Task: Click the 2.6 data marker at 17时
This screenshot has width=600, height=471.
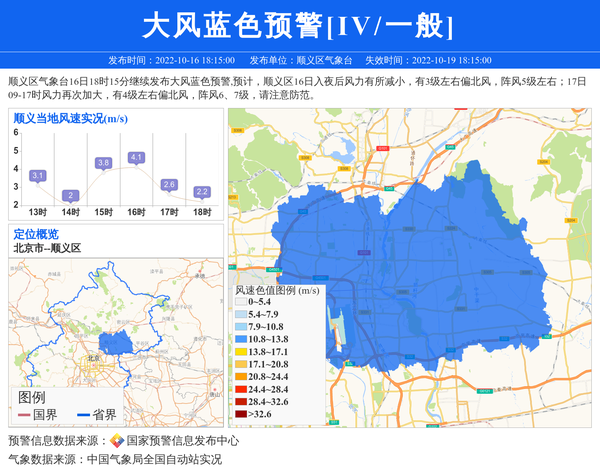Action: (169, 185)
